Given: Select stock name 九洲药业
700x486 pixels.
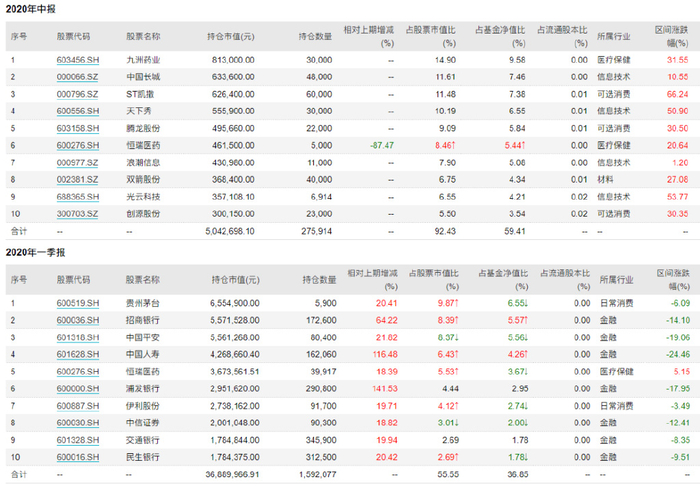Looking at the screenshot, I should click(143, 60).
